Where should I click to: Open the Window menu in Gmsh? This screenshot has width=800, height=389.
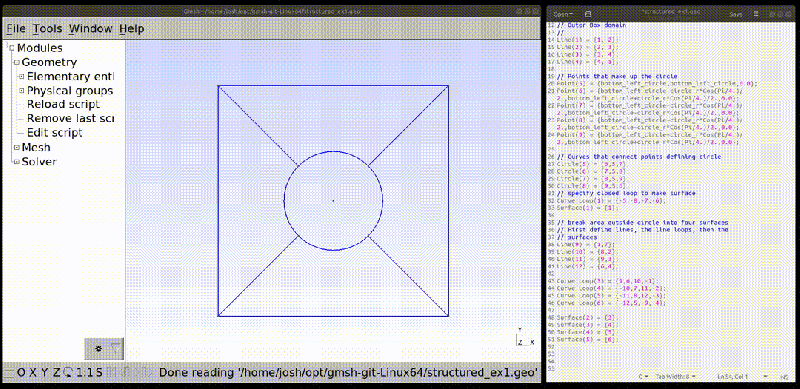click(90, 29)
